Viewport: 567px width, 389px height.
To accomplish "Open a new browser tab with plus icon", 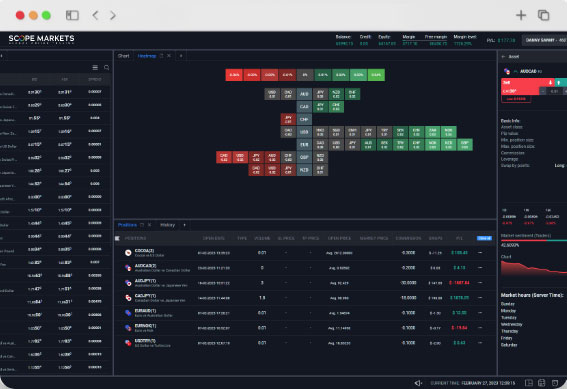I will click(x=521, y=15).
